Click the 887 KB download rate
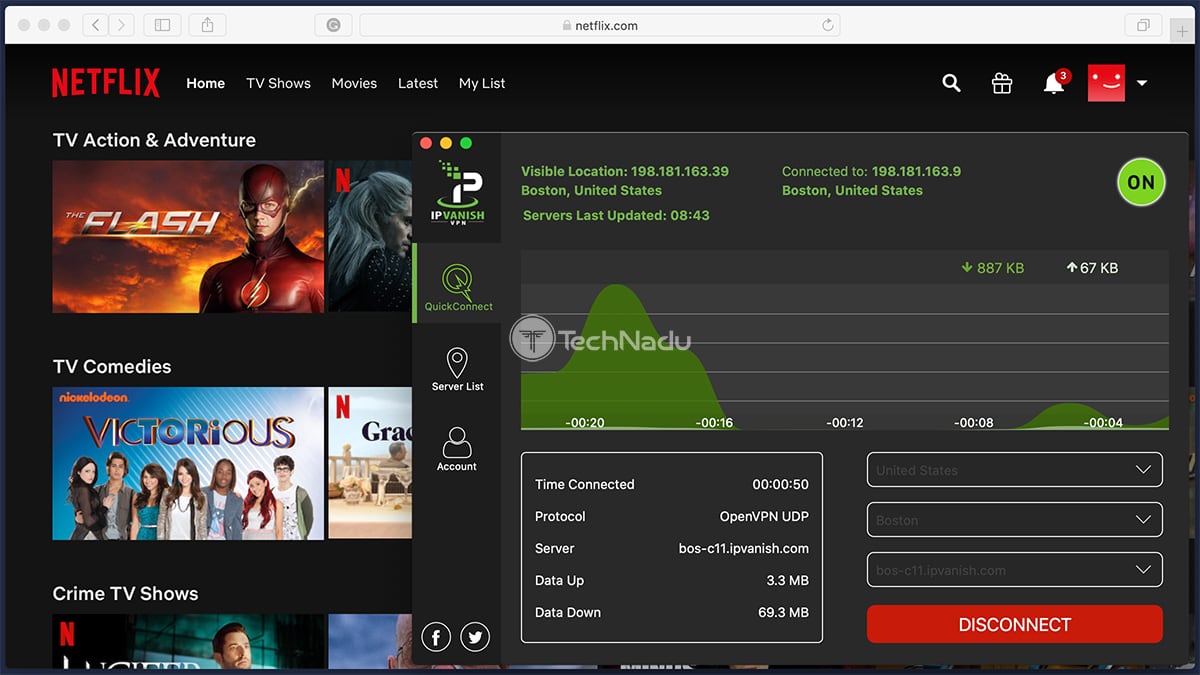 (992, 267)
